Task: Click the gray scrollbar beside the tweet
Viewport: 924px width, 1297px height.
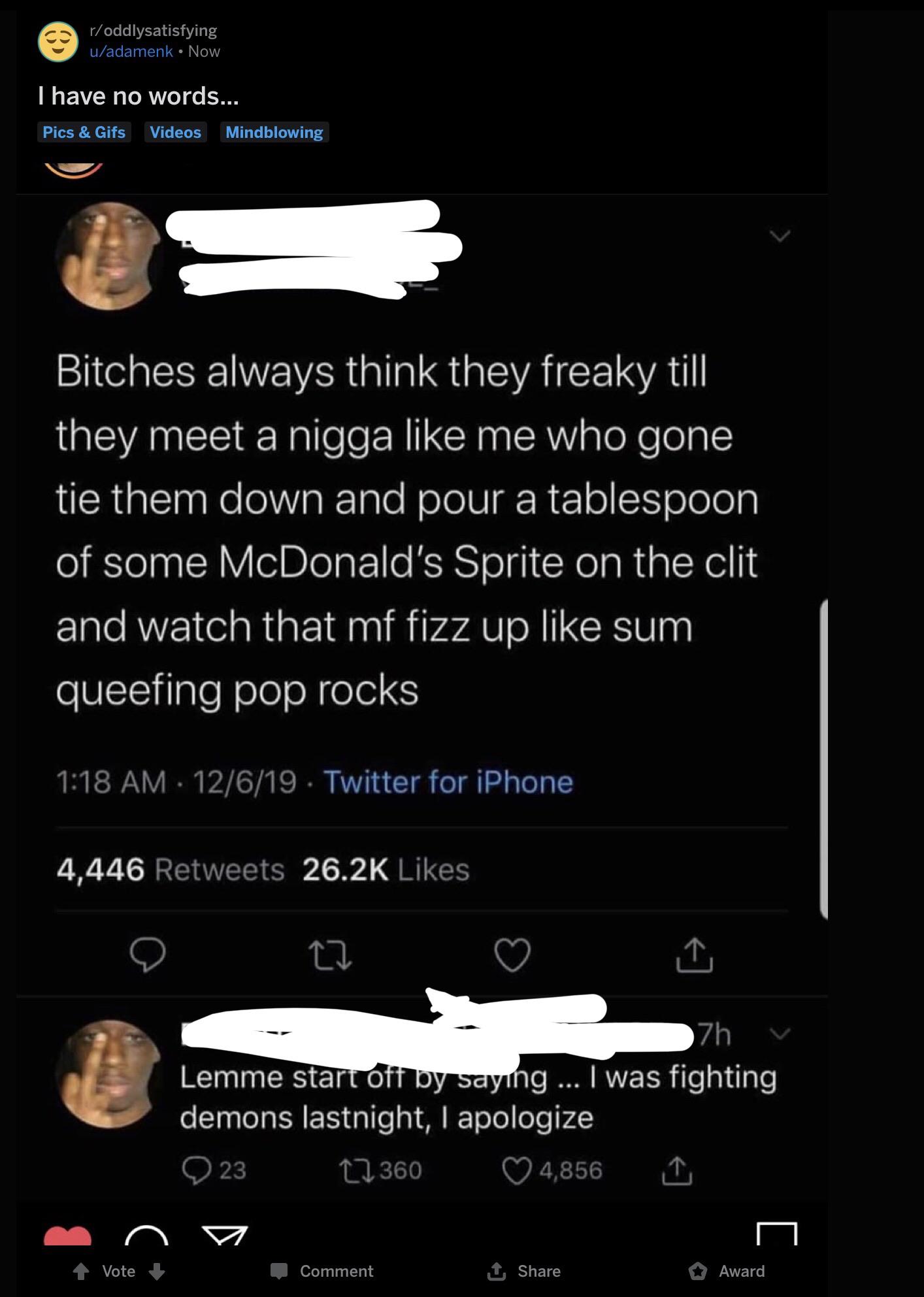Action: click(x=824, y=758)
